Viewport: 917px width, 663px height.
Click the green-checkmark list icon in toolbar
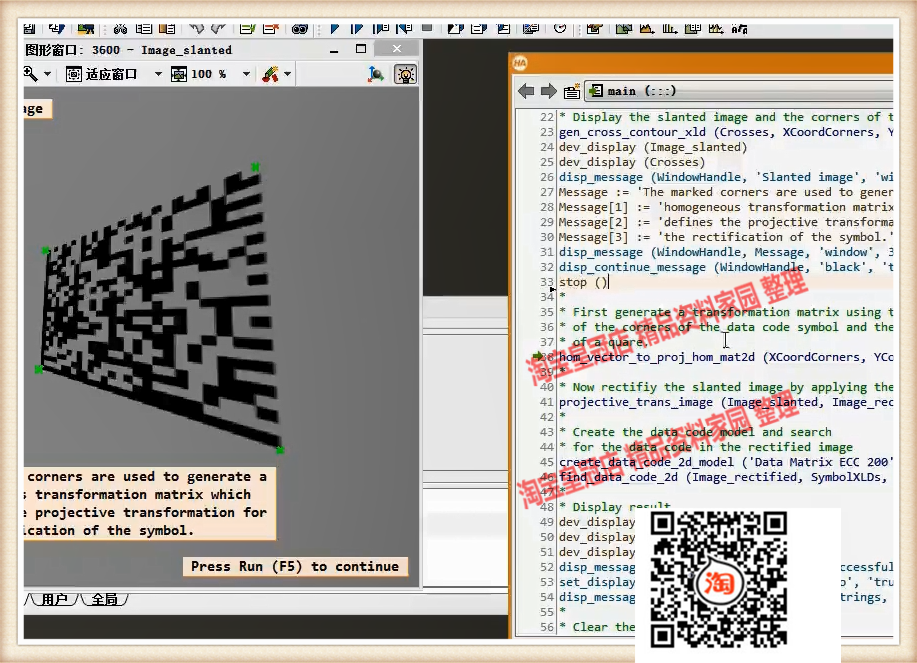click(x=247, y=28)
